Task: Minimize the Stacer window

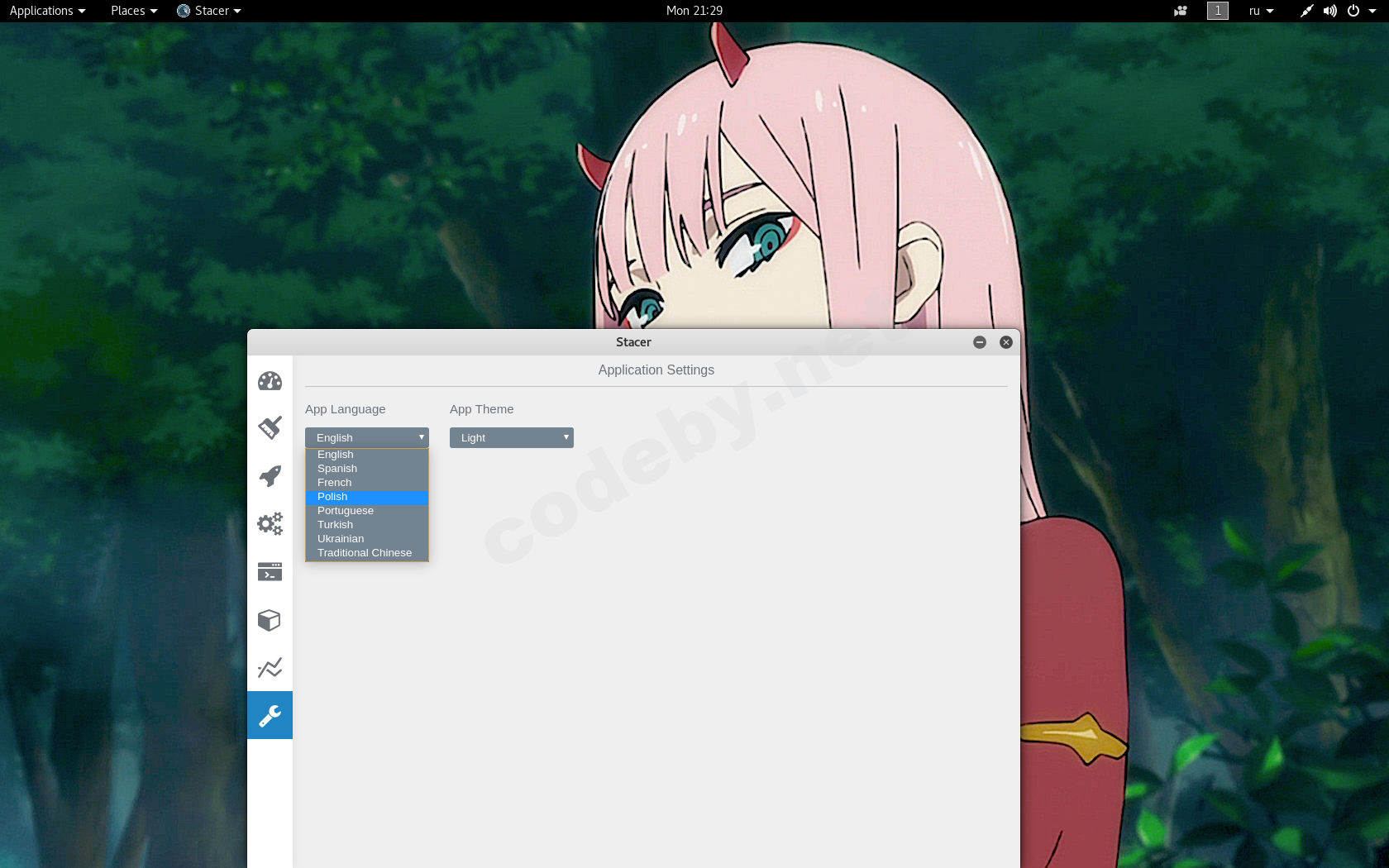Action: (980, 342)
